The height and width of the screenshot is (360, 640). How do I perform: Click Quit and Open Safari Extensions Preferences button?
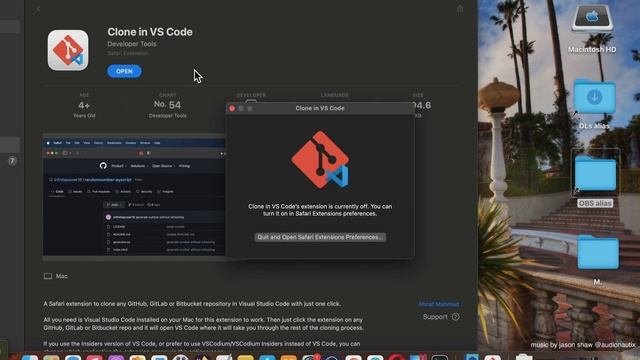(320, 237)
